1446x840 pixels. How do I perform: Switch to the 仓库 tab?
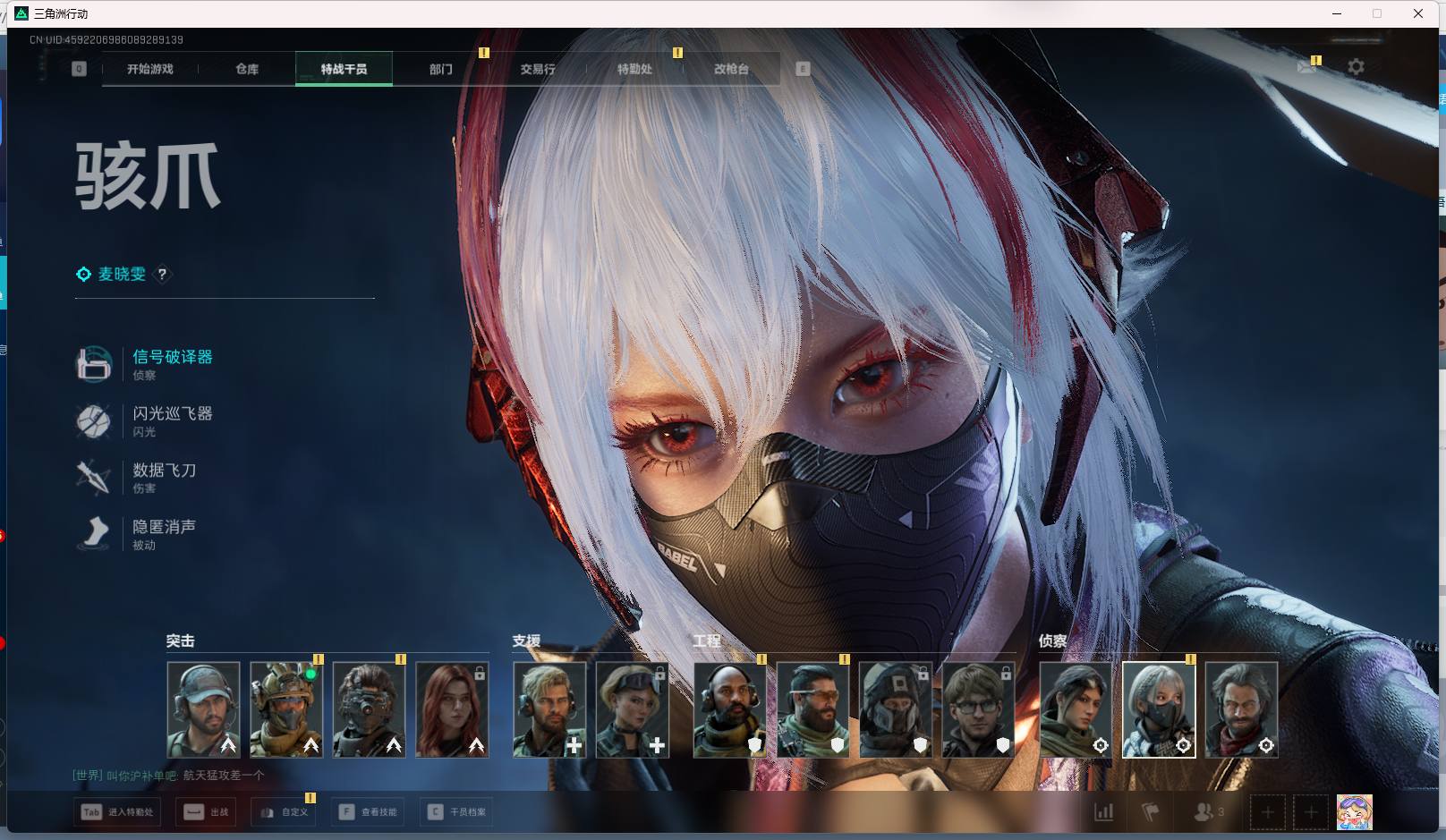tap(247, 69)
